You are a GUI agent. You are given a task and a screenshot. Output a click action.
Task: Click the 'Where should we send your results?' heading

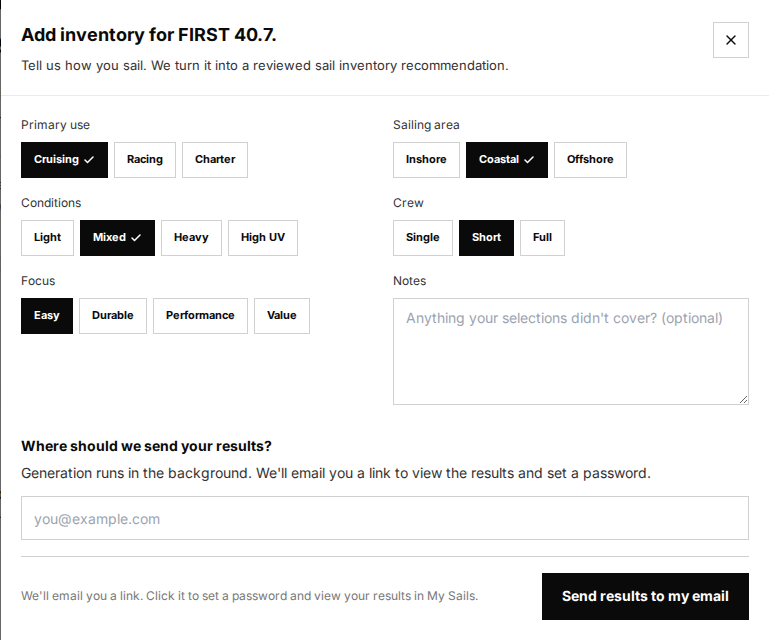pos(146,446)
